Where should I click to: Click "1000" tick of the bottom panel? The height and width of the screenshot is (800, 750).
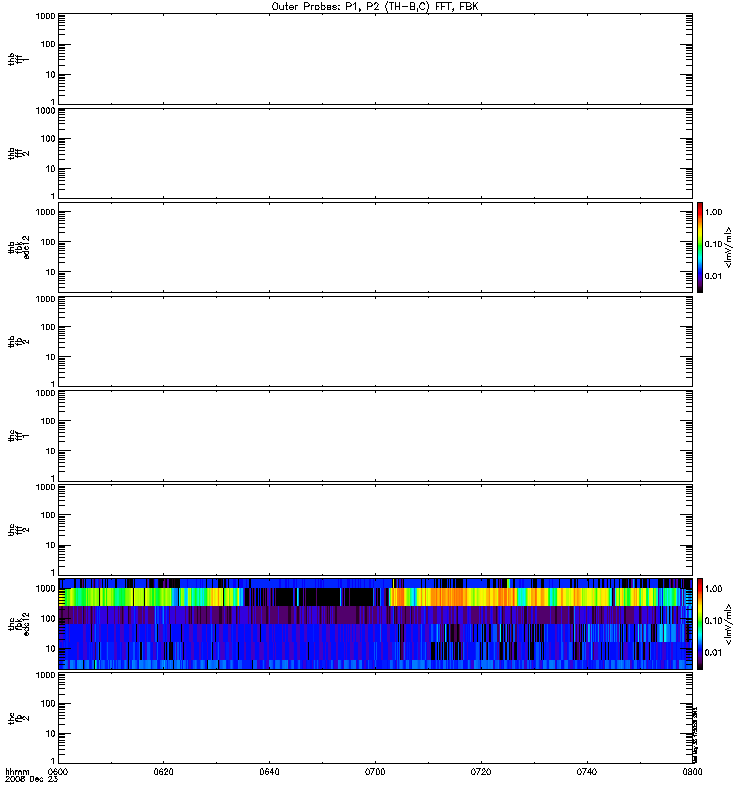click(x=45, y=676)
